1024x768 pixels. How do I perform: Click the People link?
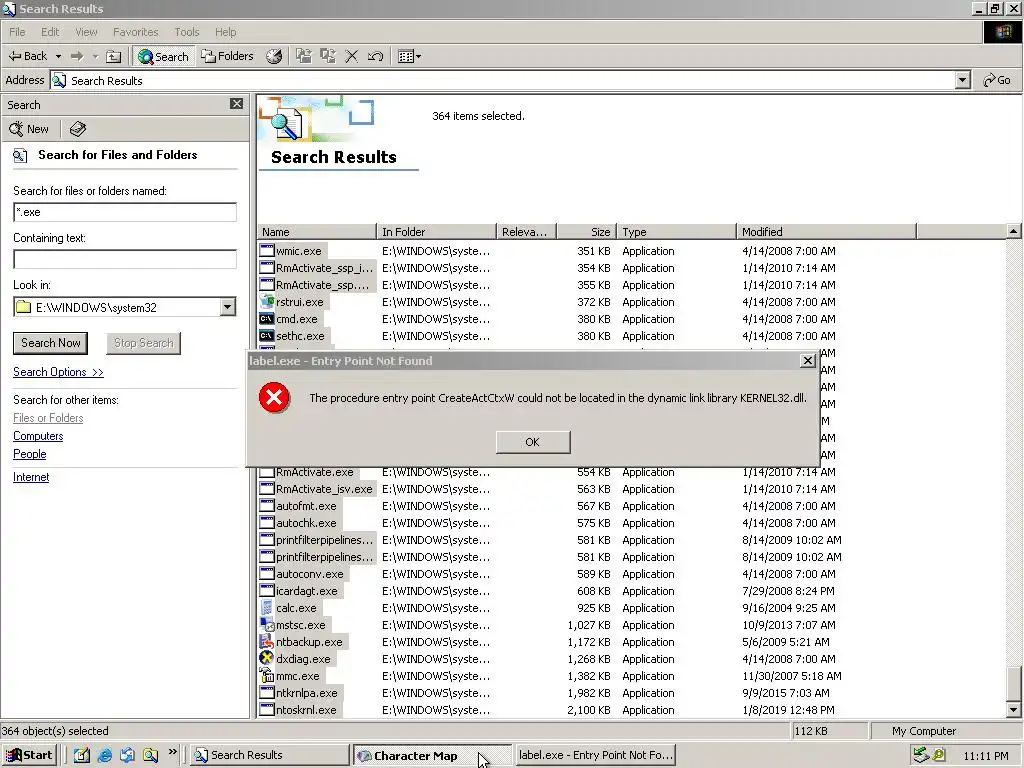[x=29, y=454]
